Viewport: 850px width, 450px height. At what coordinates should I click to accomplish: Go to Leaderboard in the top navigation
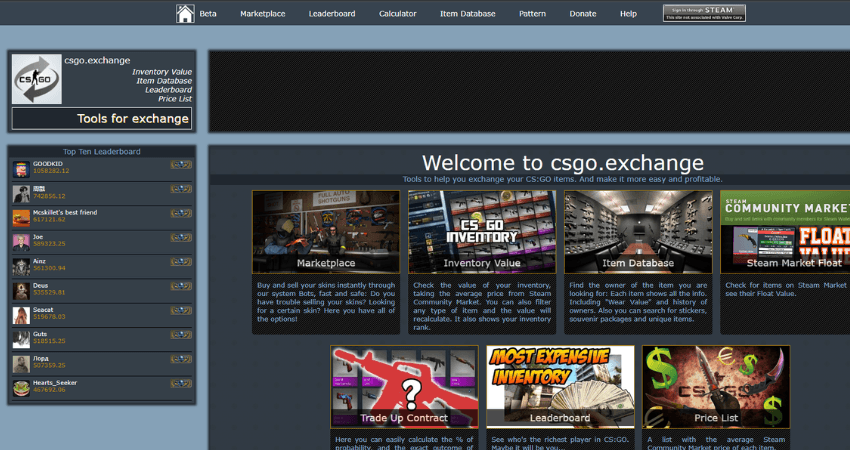[332, 14]
